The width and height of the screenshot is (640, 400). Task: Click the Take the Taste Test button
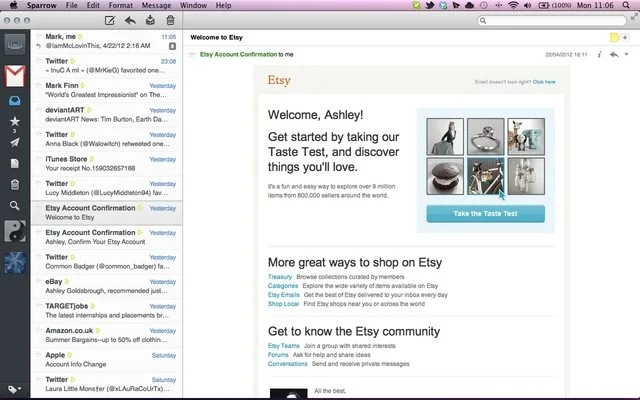[x=485, y=213]
